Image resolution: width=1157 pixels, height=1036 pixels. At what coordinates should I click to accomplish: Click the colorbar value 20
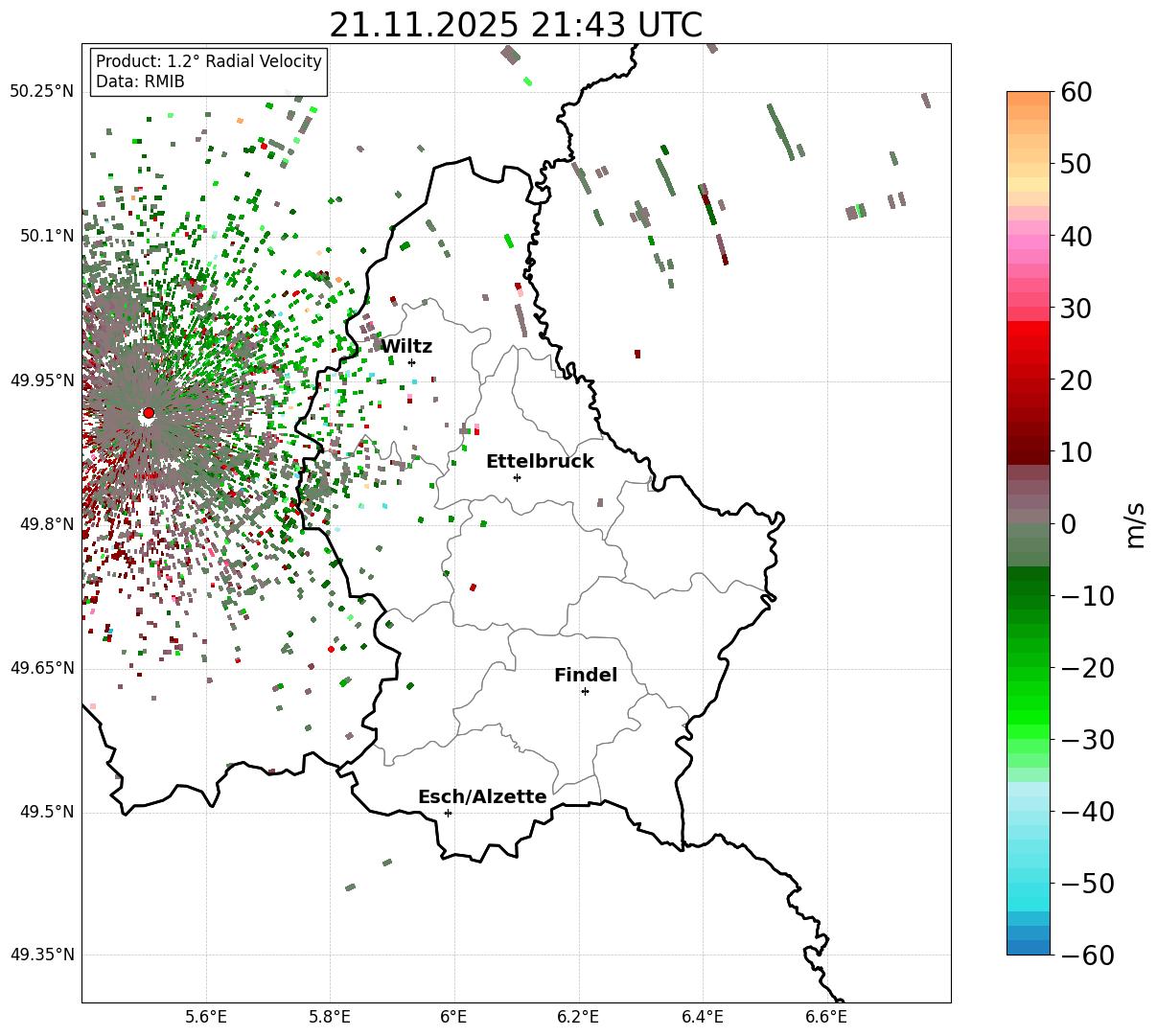1075,380
